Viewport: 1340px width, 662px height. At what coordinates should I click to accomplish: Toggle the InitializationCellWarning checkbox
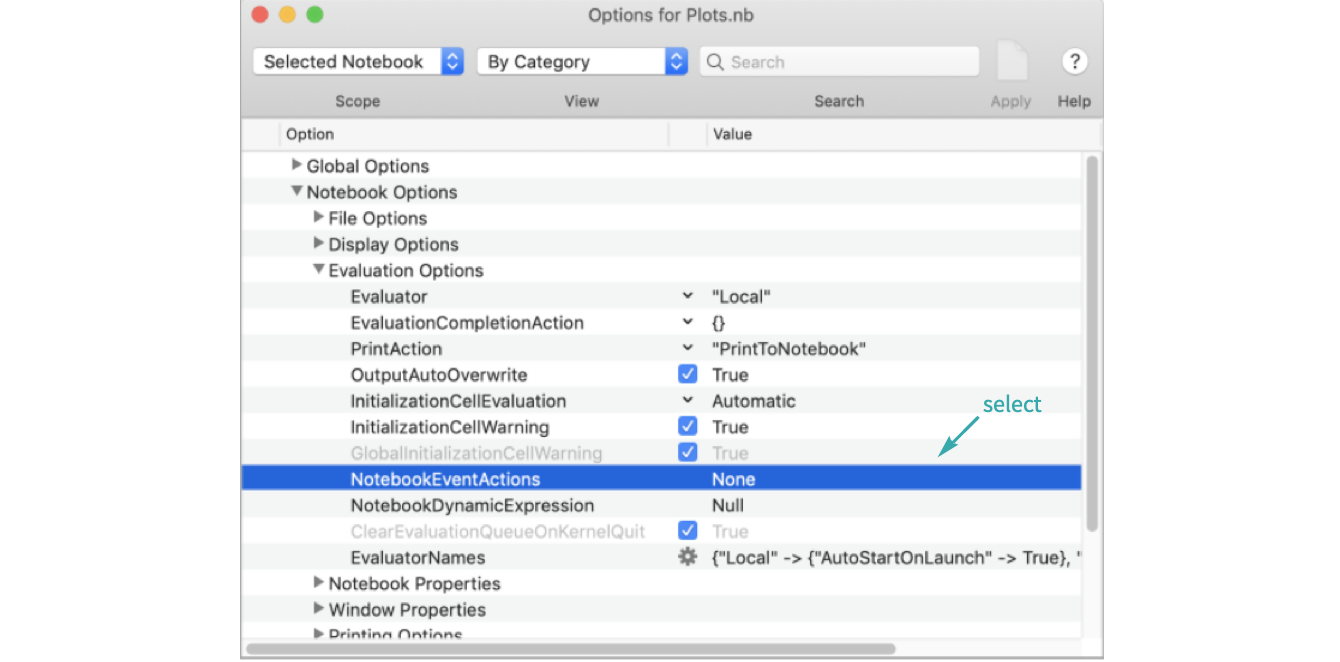click(687, 427)
